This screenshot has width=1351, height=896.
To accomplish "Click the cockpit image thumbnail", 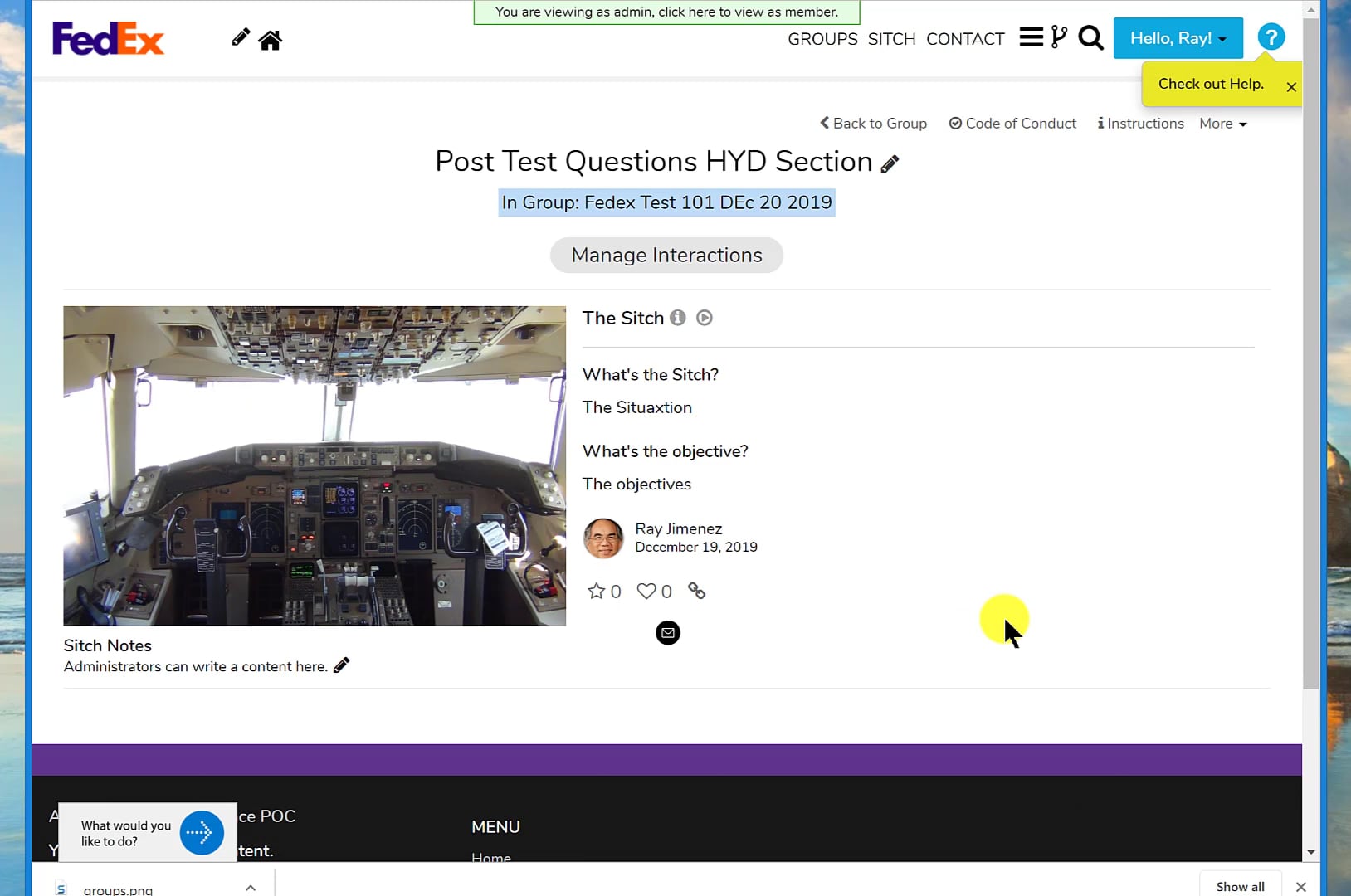I will (314, 465).
